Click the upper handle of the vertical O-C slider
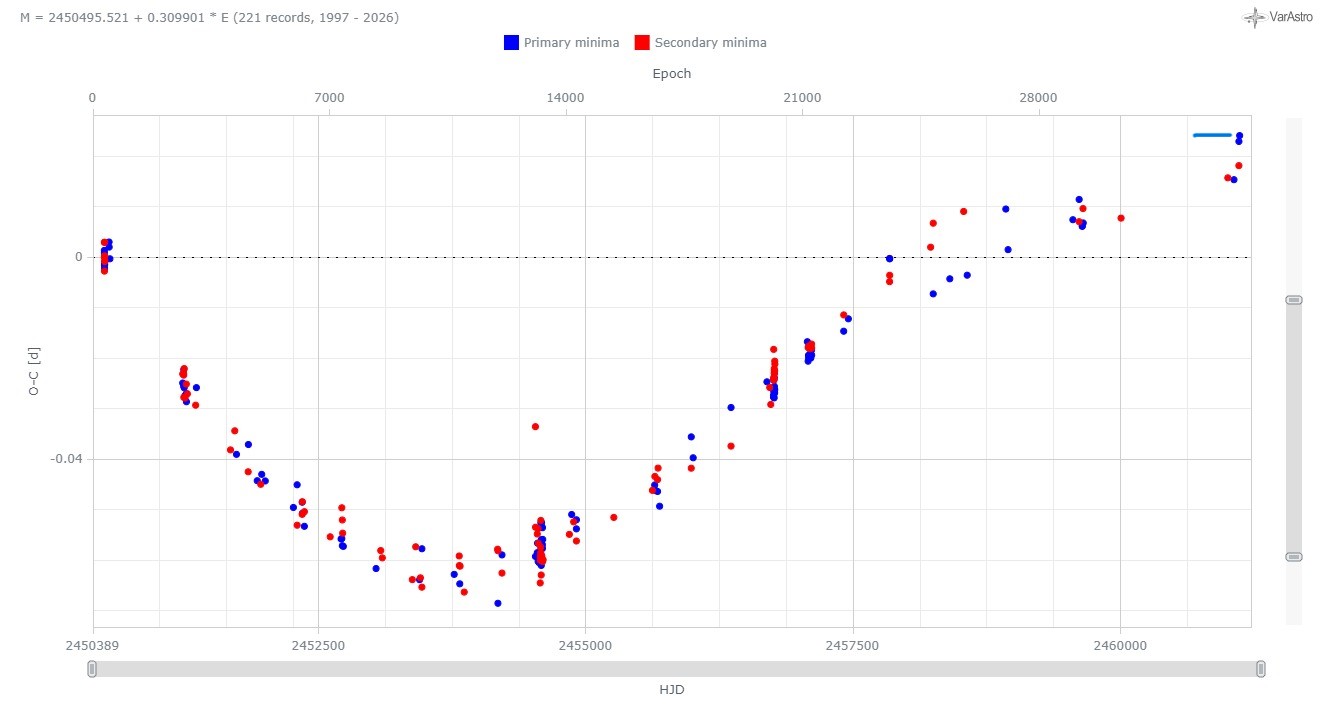The width and height of the screenshot is (1321, 727). (1293, 300)
